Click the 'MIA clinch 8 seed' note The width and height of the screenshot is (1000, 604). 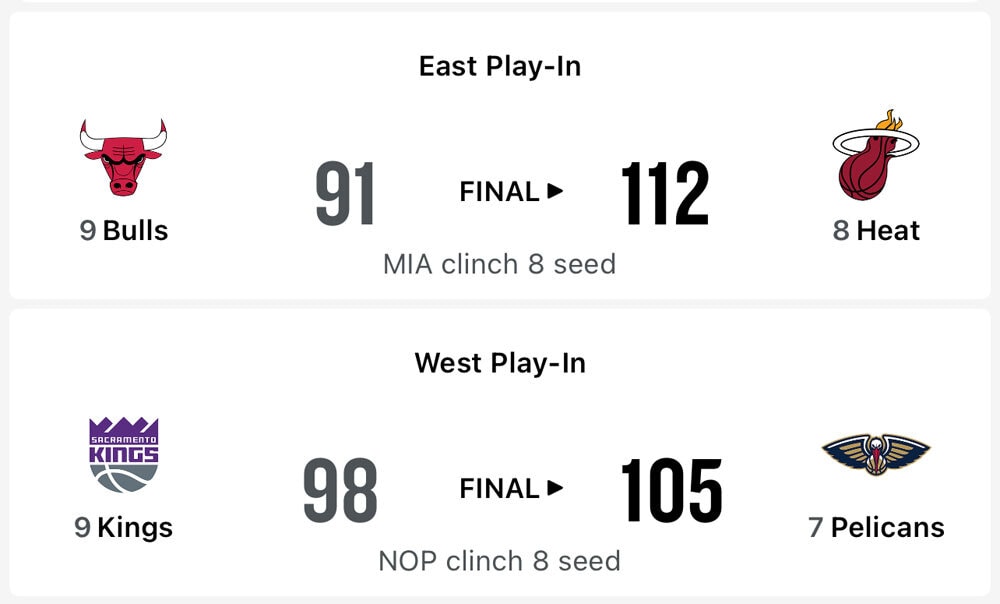[x=500, y=264]
